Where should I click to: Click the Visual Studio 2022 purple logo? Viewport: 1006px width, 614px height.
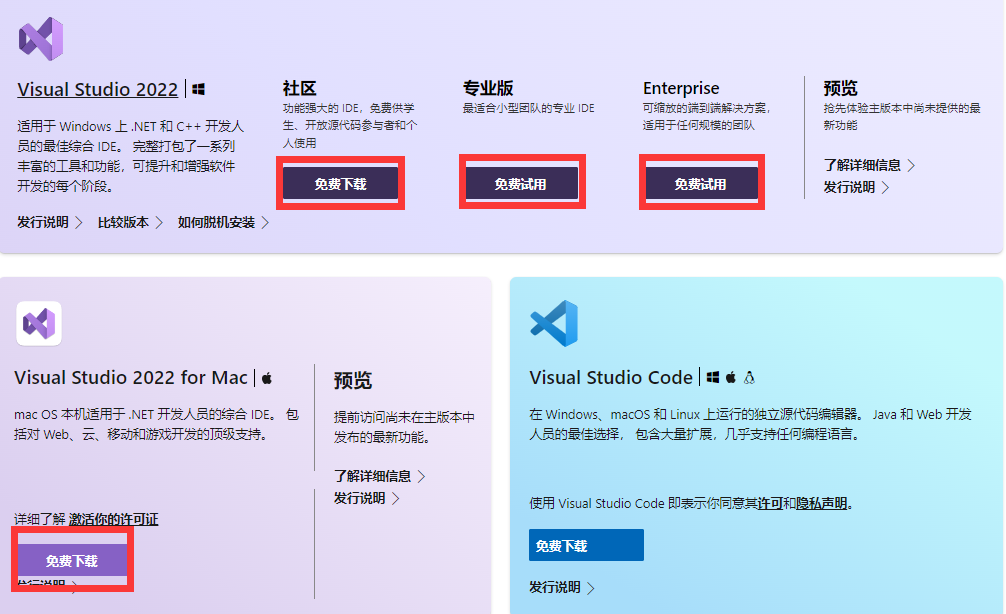pyautogui.click(x=41, y=38)
